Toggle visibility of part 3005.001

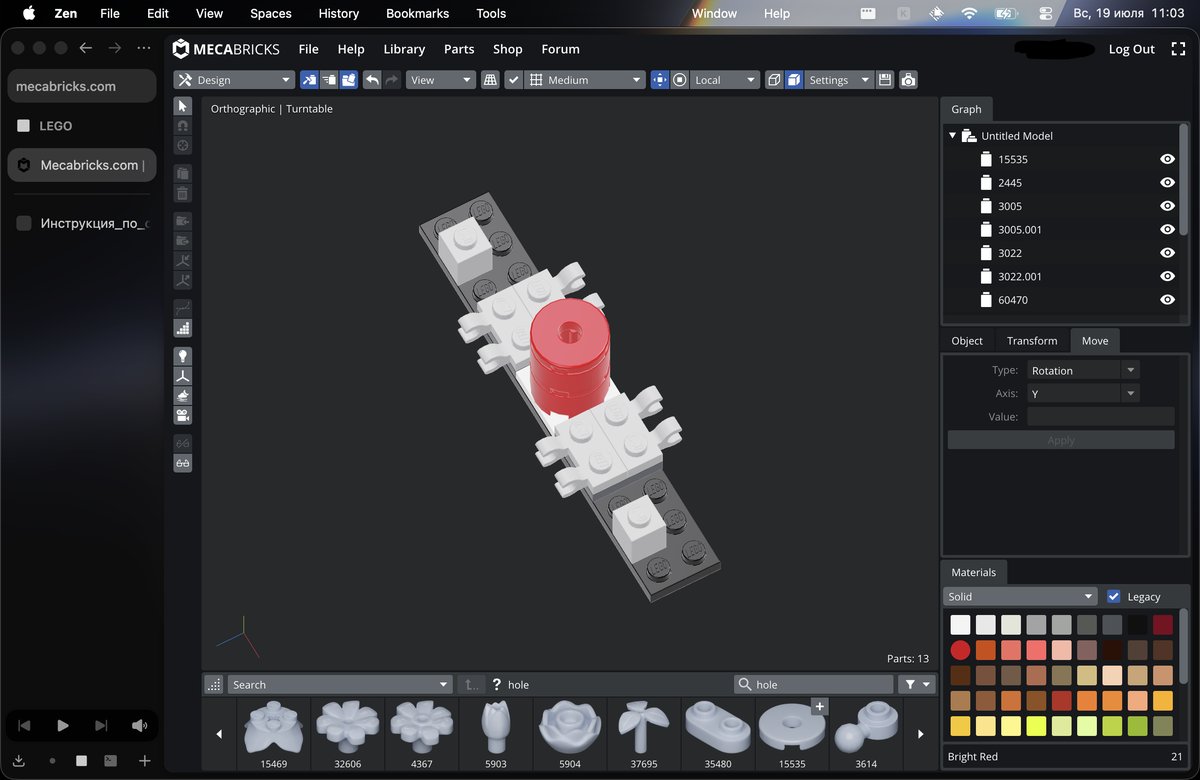point(1167,230)
